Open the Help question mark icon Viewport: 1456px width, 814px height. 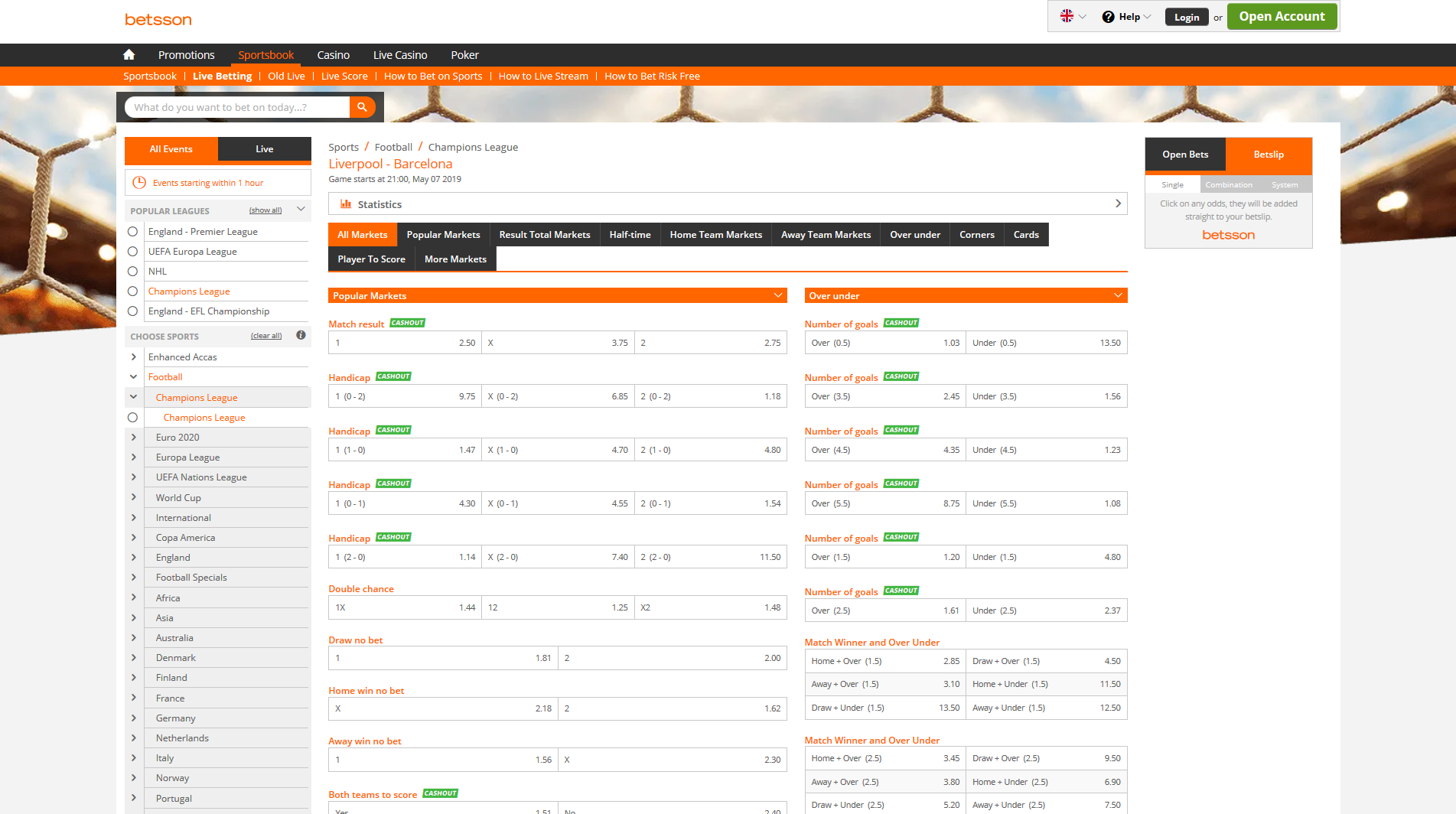pyautogui.click(x=1108, y=17)
